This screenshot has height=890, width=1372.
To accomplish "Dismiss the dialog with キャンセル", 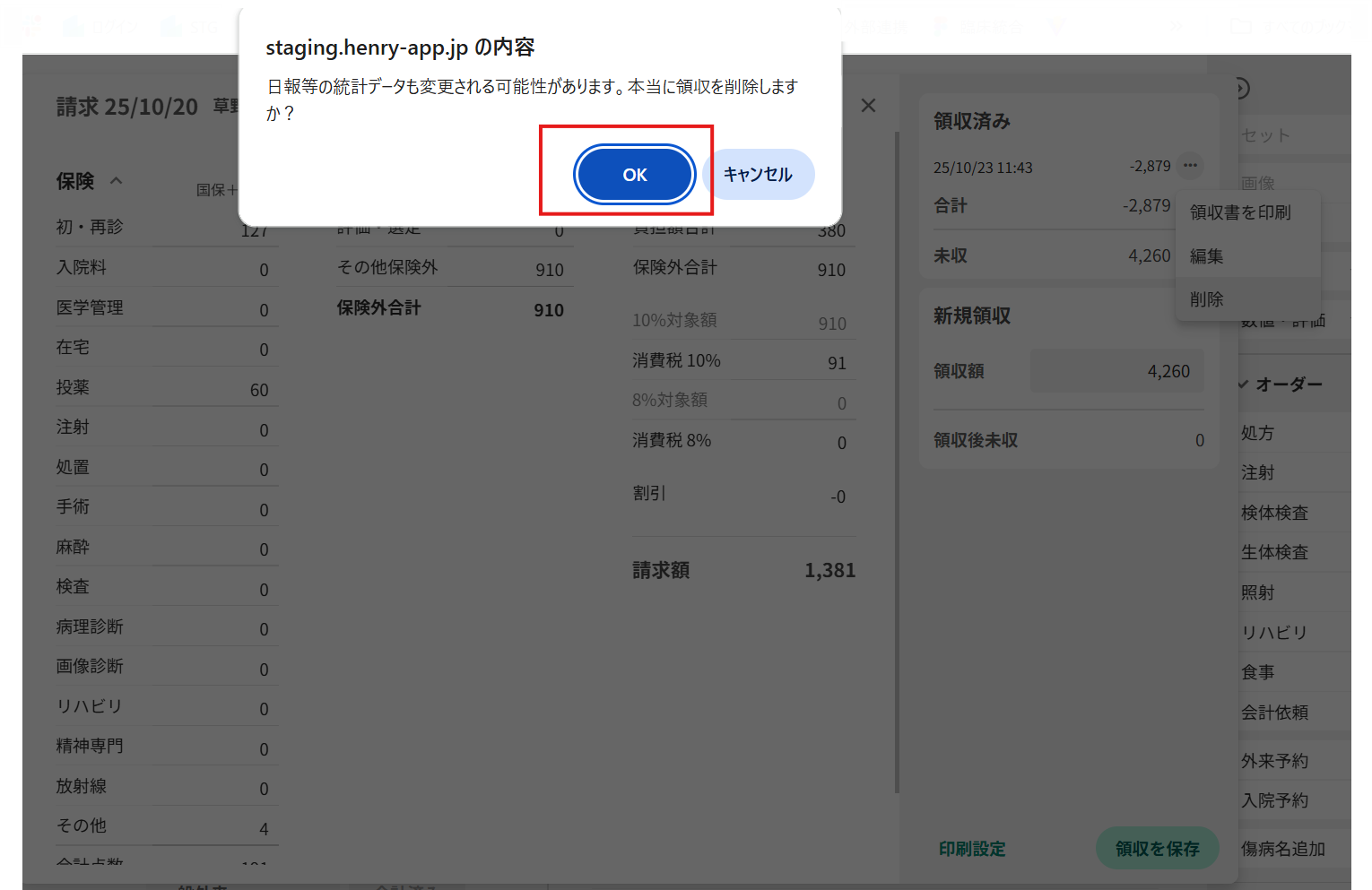I will (x=758, y=175).
